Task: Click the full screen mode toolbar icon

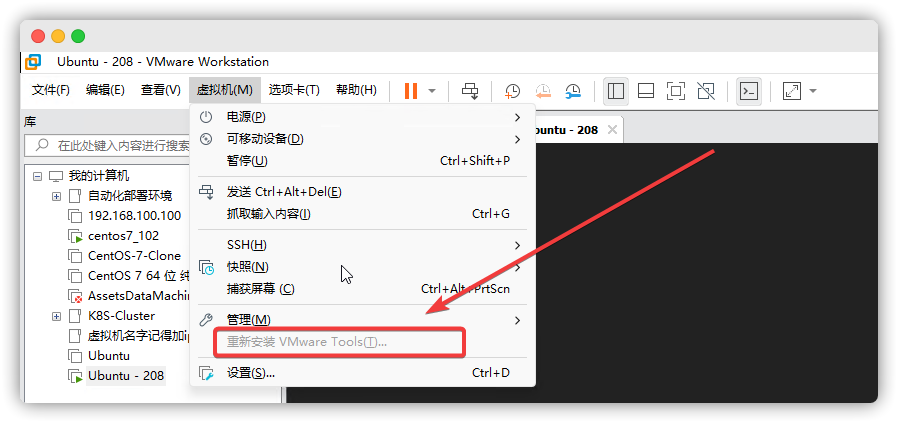Action: pyautogui.click(x=676, y=90)
